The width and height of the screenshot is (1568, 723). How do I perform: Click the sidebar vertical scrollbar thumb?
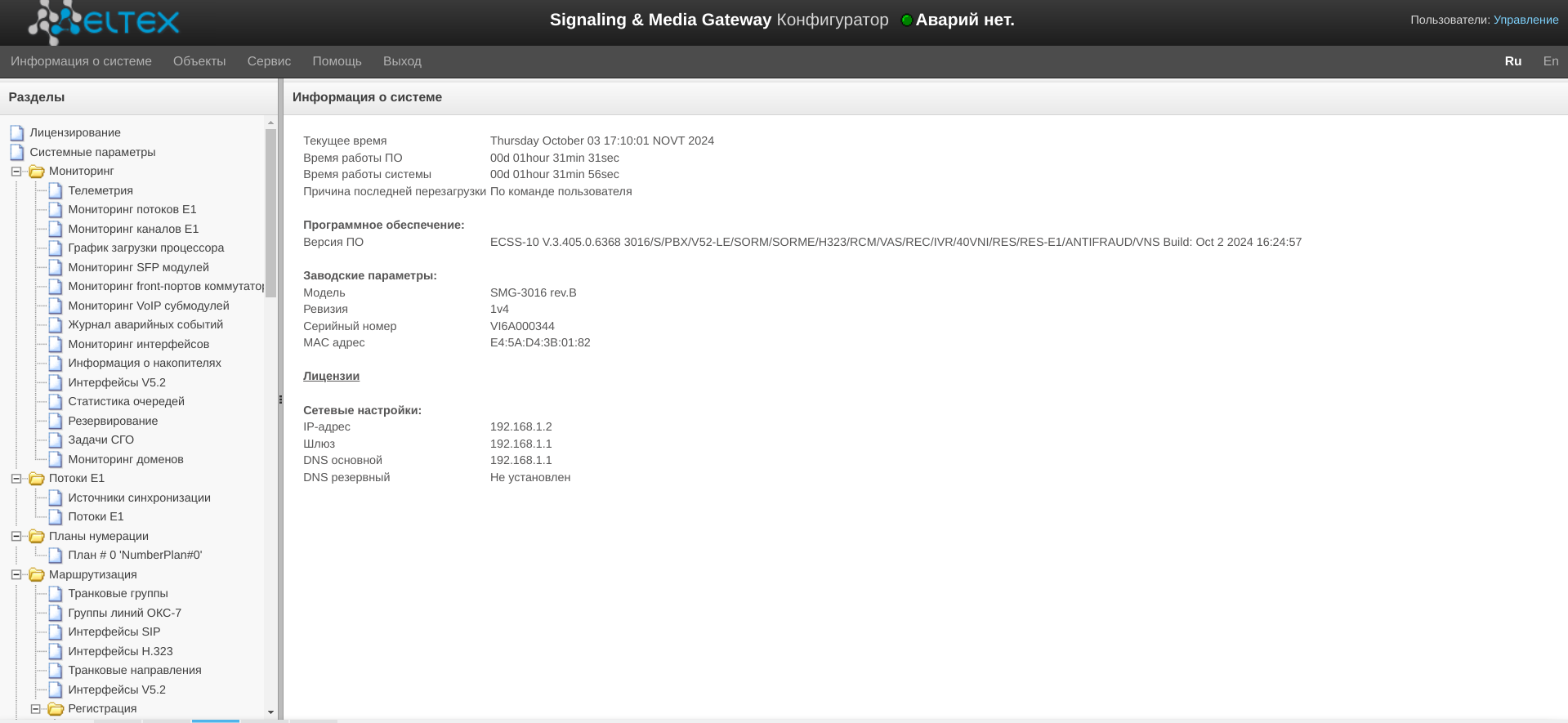(x=270, y=212)
